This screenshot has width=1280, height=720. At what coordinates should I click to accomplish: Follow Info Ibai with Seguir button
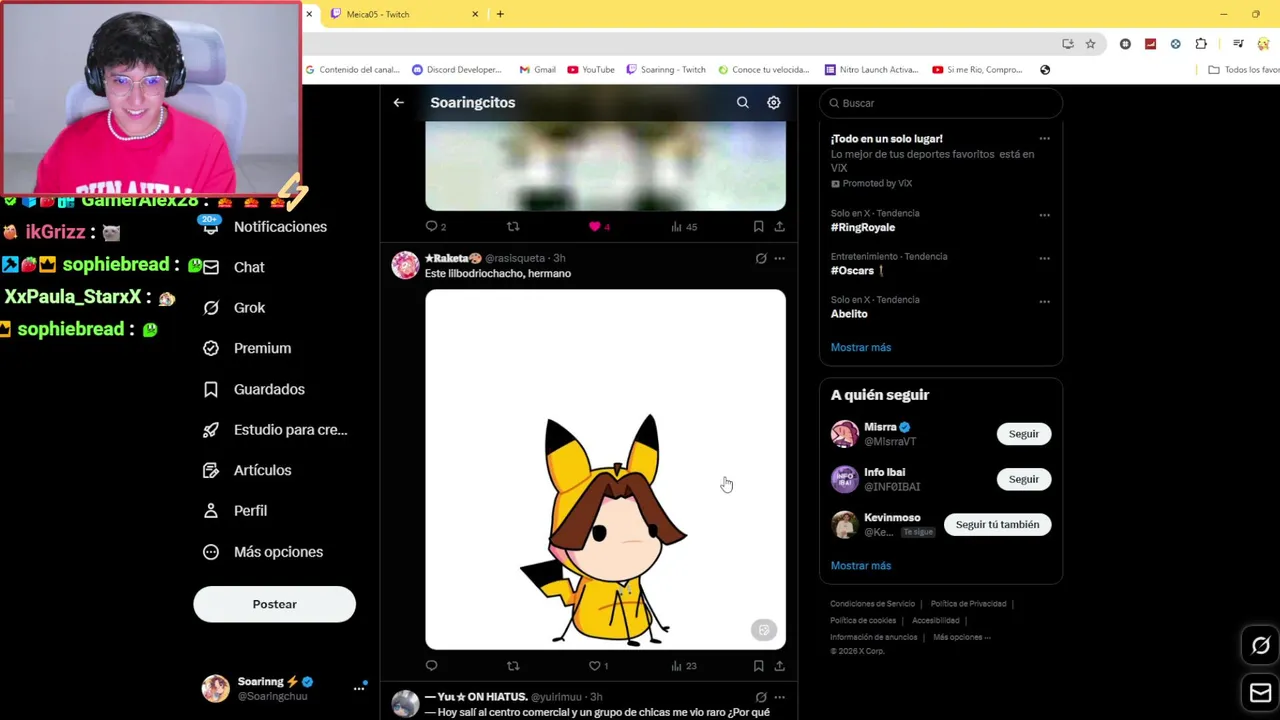pos(1023,479)
